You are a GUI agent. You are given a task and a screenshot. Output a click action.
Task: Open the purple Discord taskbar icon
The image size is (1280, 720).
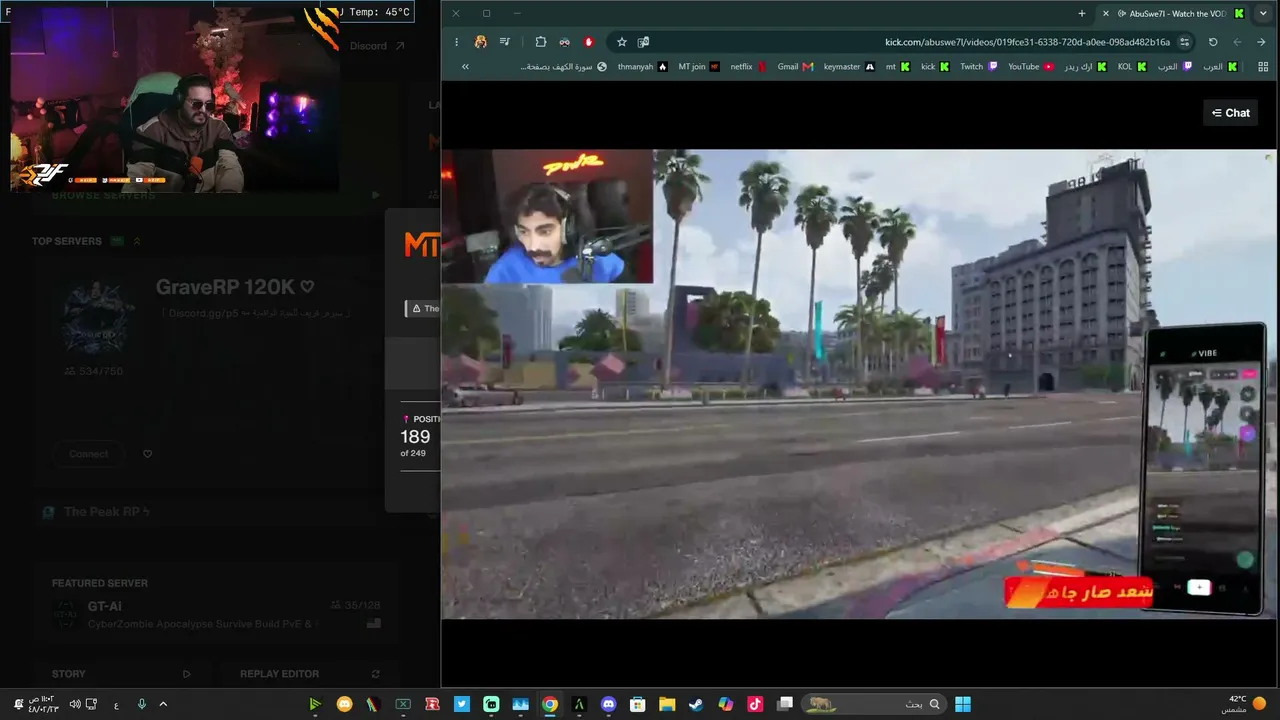608,704
